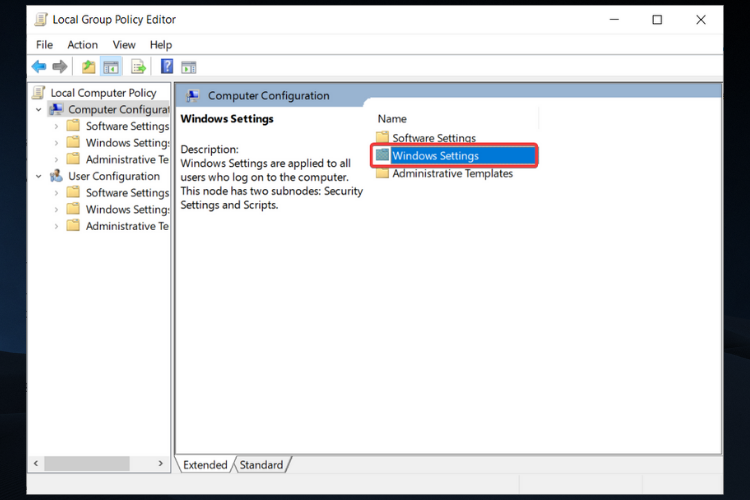Maximize the Local Group Policy Editor window

point(657,20)
